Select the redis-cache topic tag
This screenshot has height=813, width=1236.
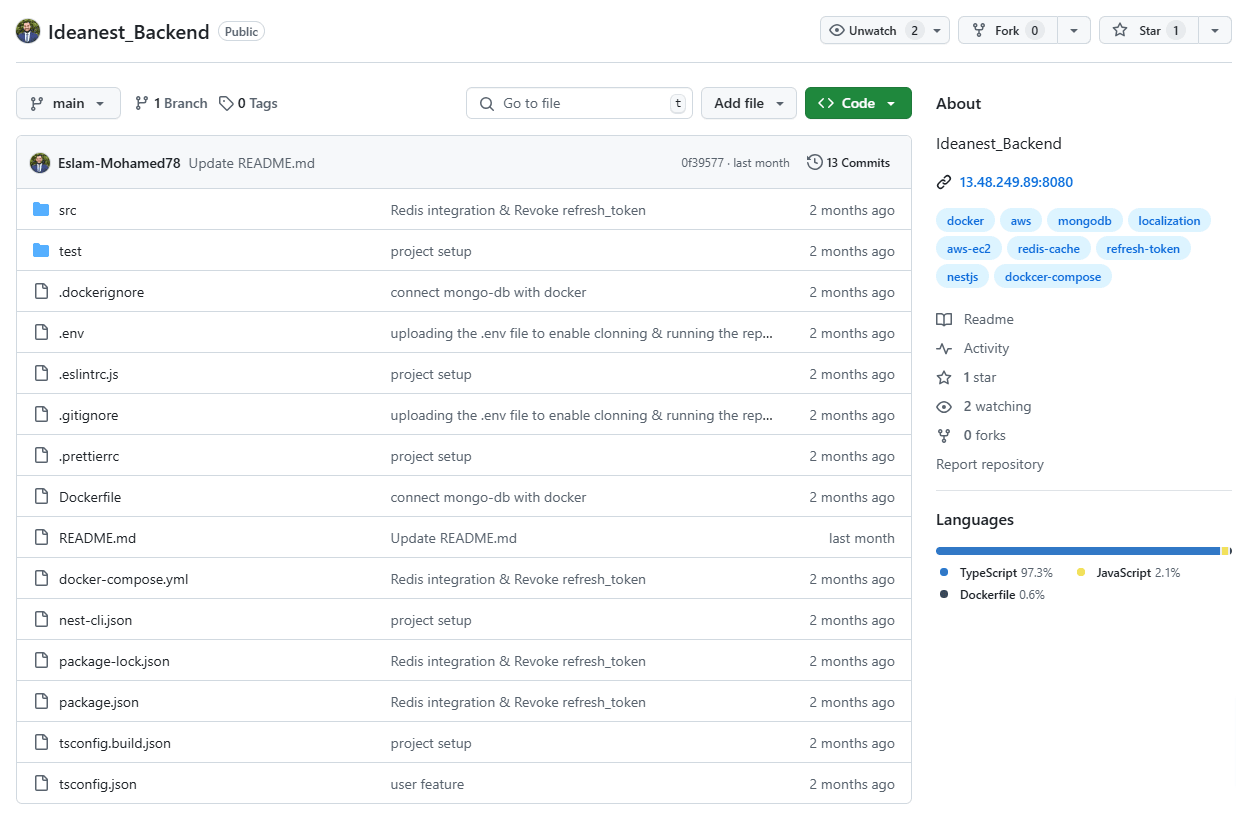click(1049, 248)
